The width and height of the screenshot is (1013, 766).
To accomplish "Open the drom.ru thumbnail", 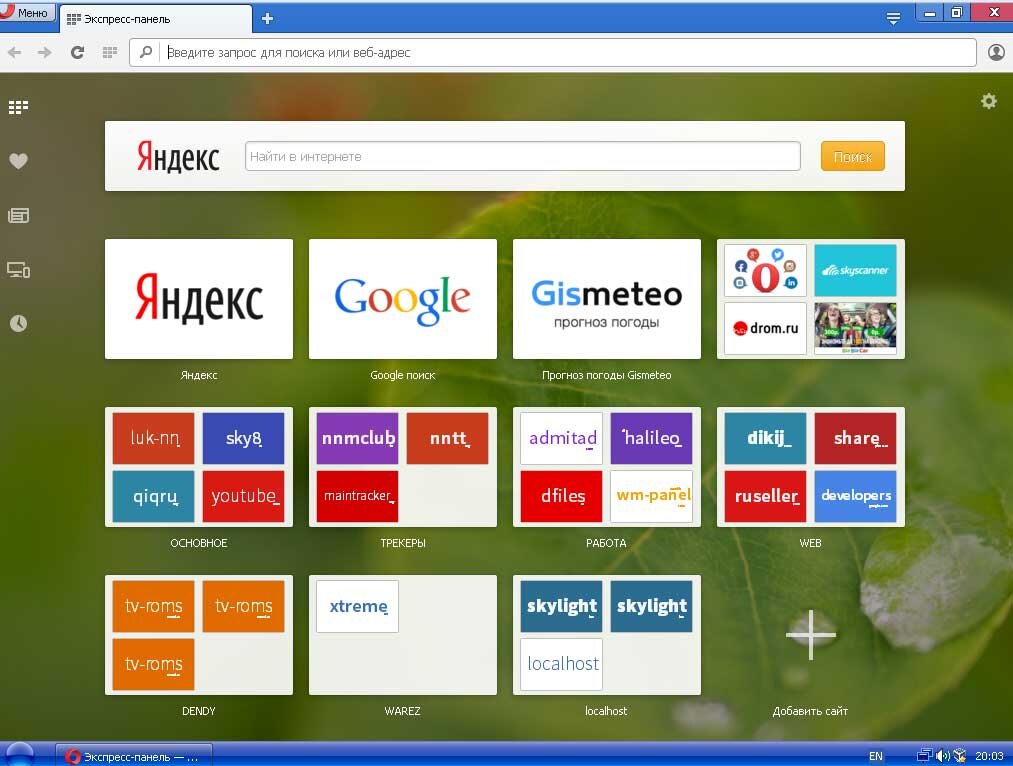I will pyautogui.click(x=766, y=328).
